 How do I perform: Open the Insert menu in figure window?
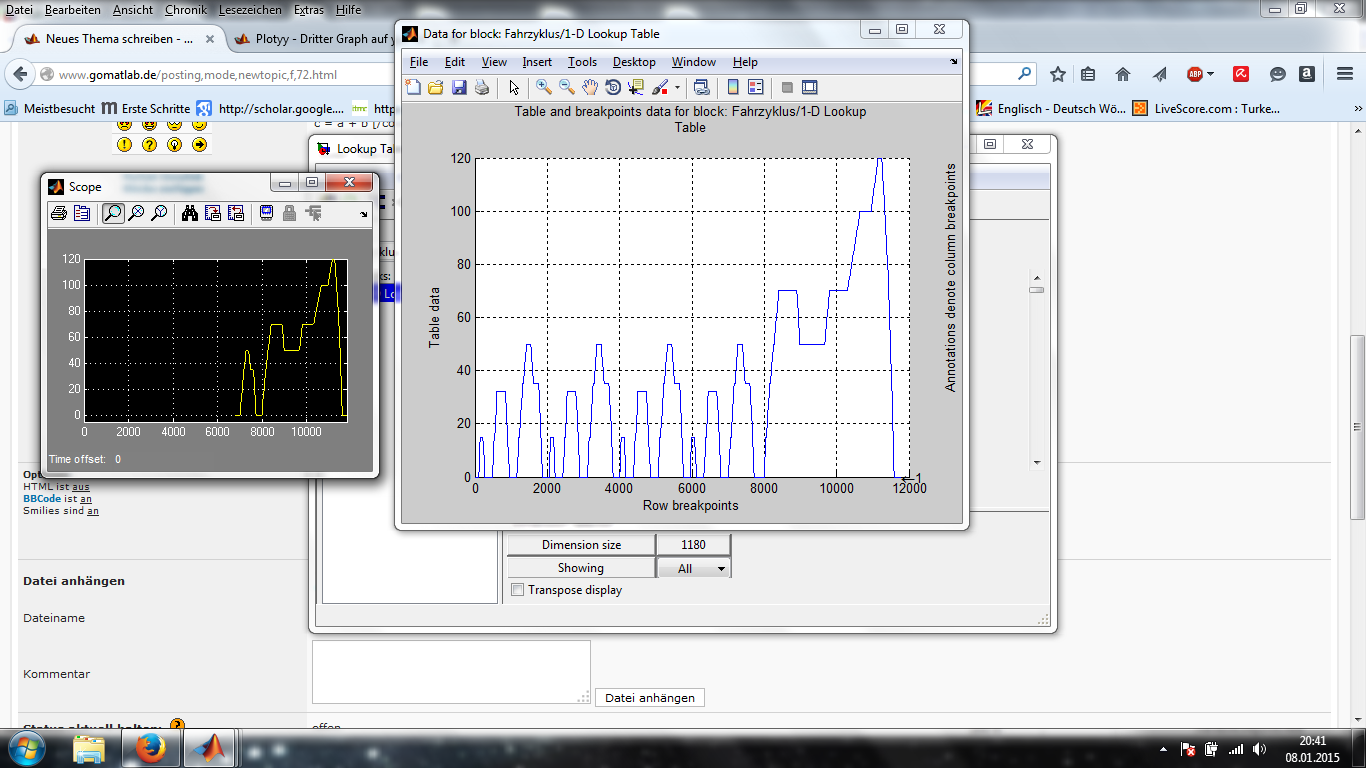click(537, 62)
